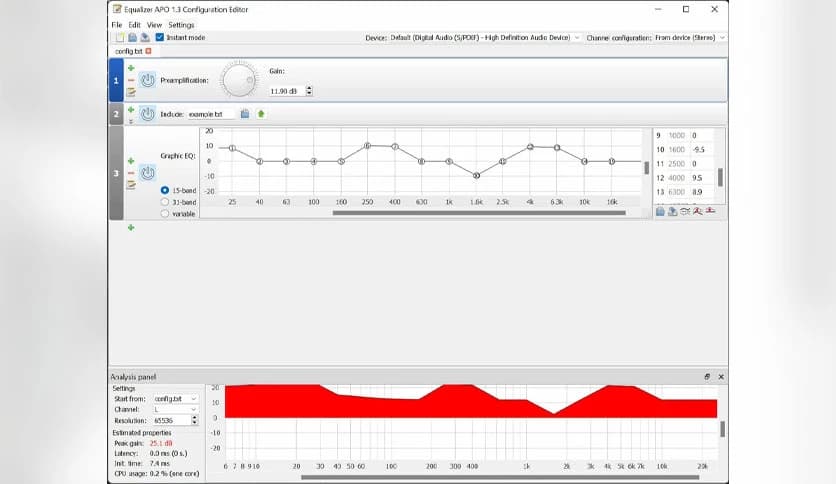Open the File menu
This screenshot has height=484, width=836.
point(117,25)
